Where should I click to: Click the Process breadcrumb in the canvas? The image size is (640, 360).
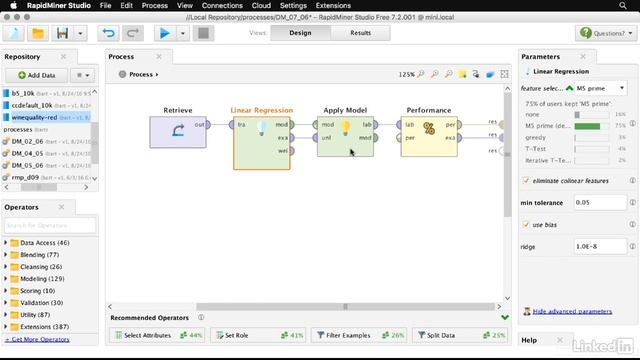point(140,74)
